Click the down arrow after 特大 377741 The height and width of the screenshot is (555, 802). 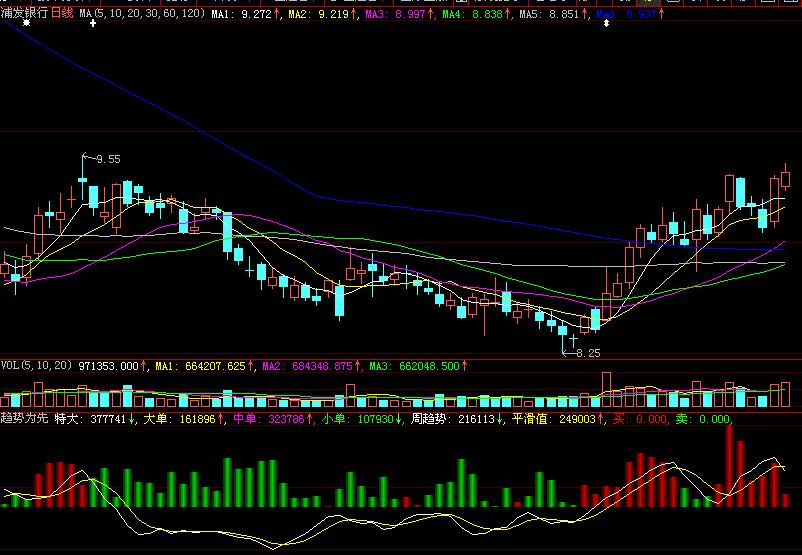pyautogui.click(x=132, y=420)
